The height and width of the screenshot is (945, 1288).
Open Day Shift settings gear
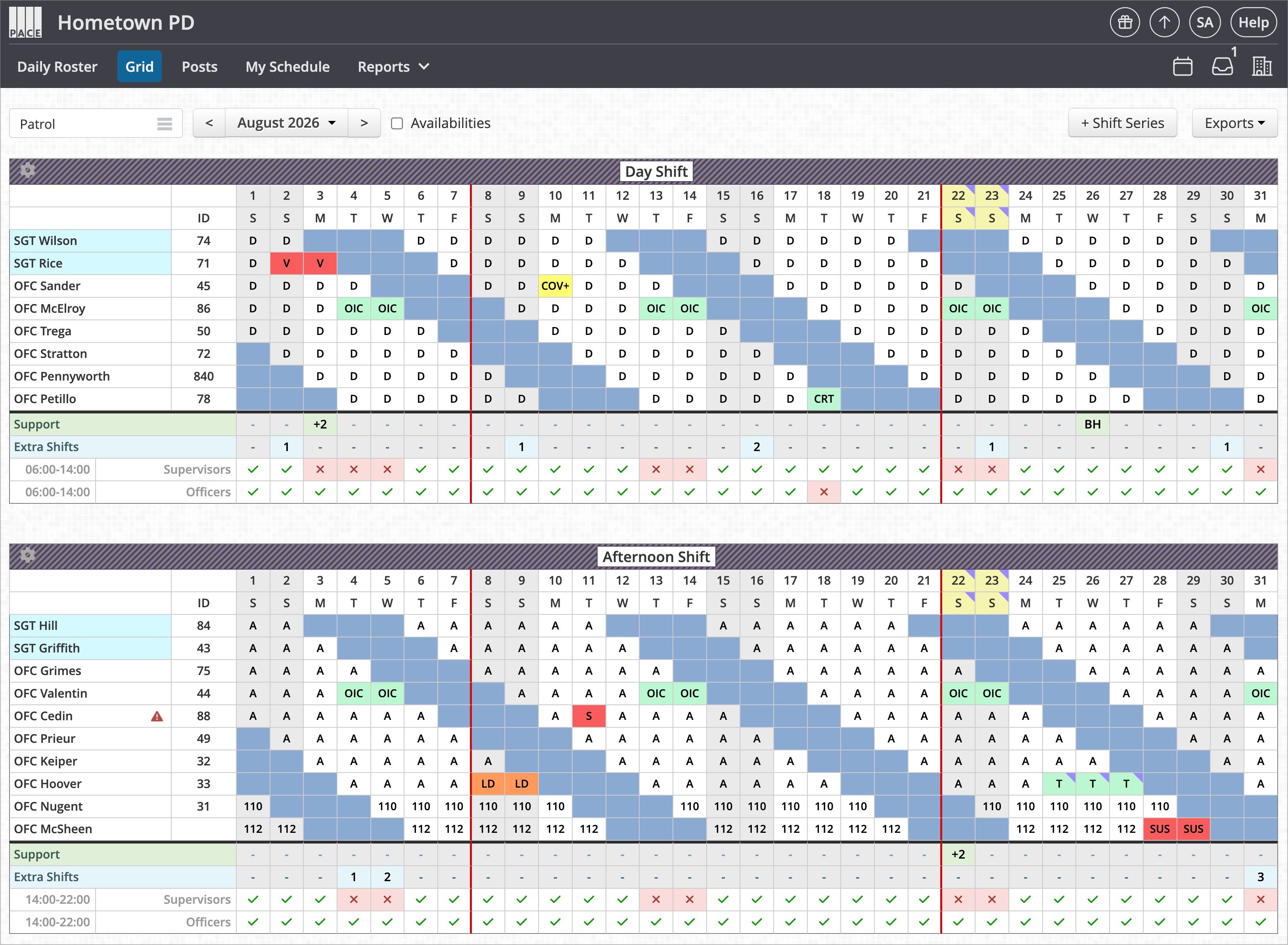click(x=27, y=170)
